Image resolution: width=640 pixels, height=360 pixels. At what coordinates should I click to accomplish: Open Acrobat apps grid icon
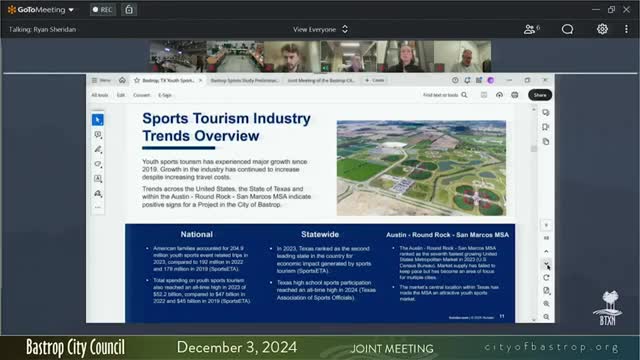[479, 80]
